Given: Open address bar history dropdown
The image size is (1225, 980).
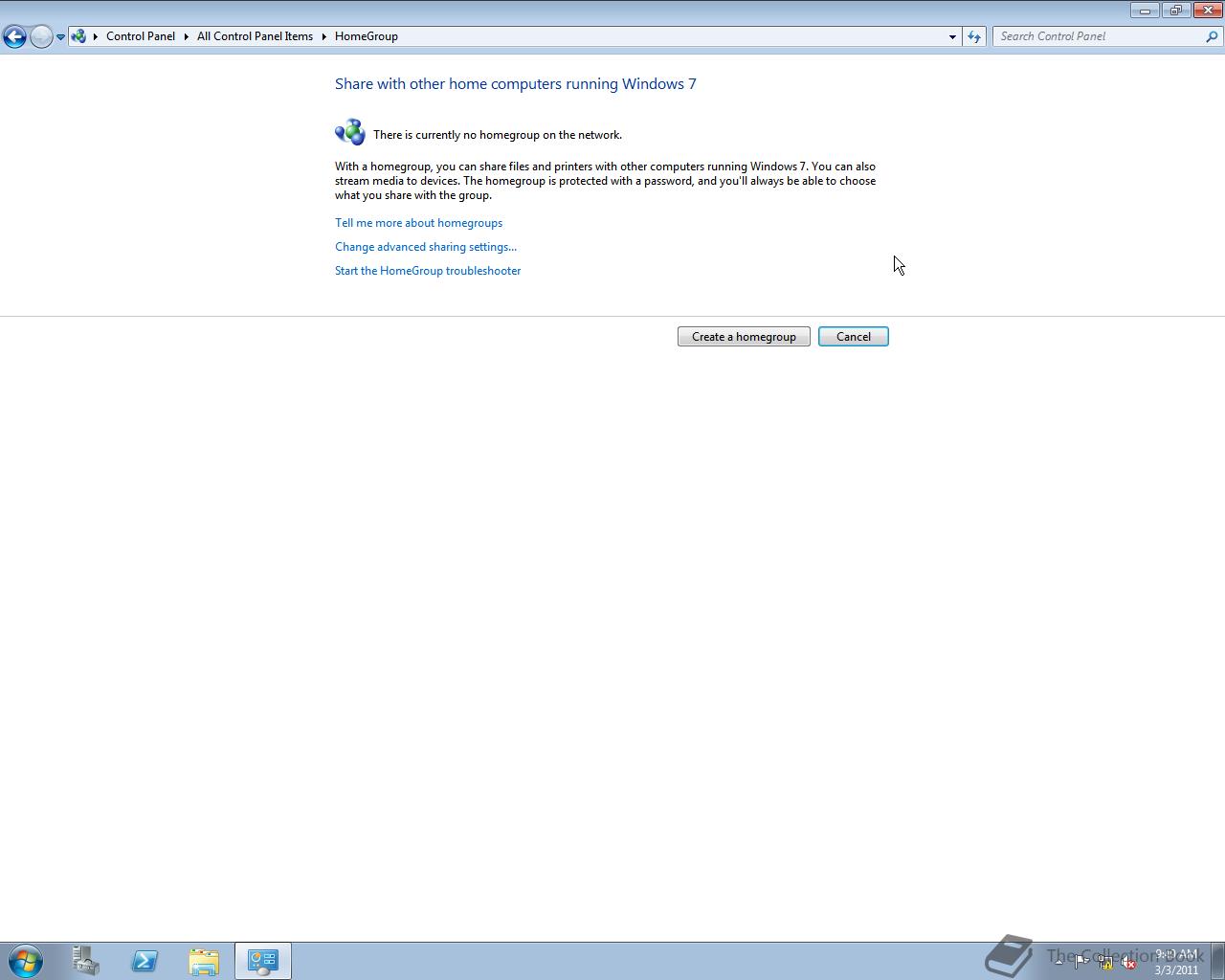Looking at the screenshot, I should (x=952, y=36).
